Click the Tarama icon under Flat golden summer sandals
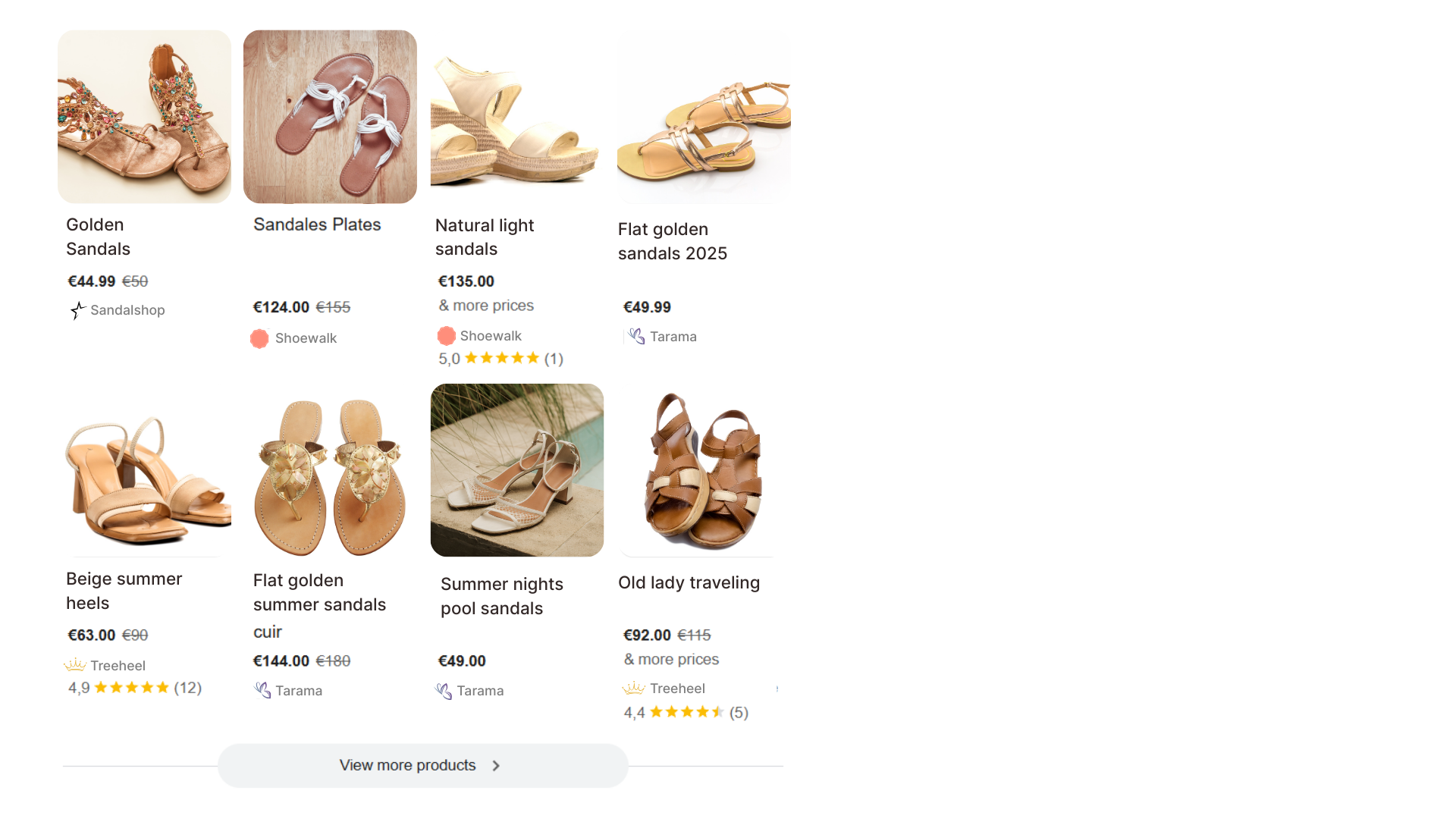Screen dimensions: 1456x819 (x=262, y=690)
